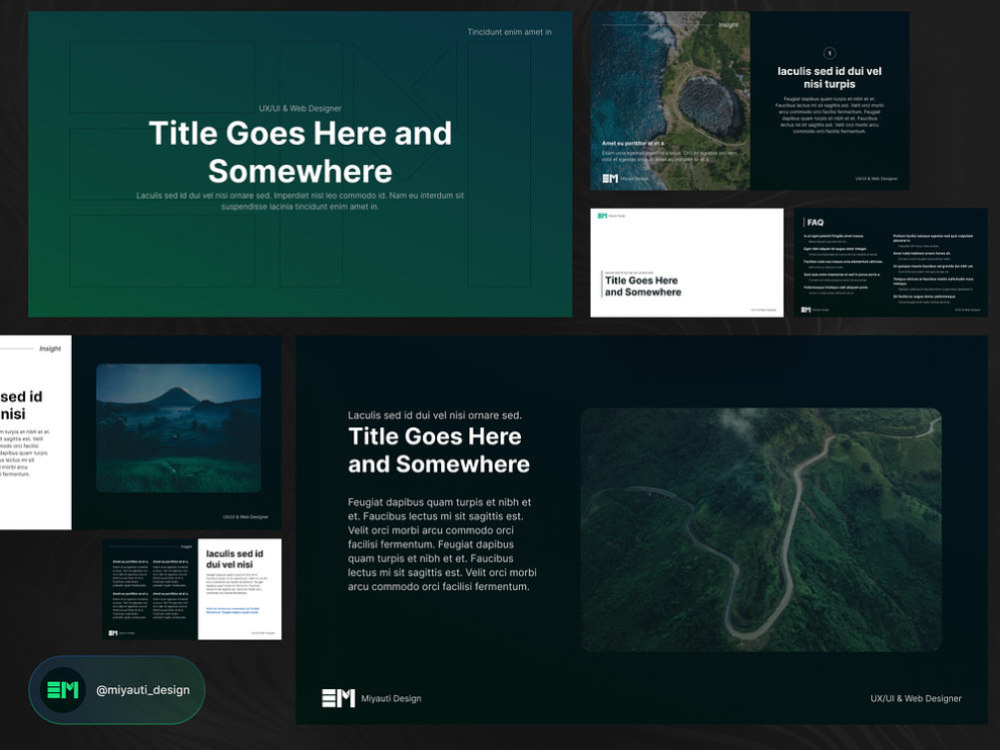The height and width of the screenshot is (750, 1000).
Task: Click the small green EM logo on the white title slide
Action: pyautogui.click(x=602, y=216)
